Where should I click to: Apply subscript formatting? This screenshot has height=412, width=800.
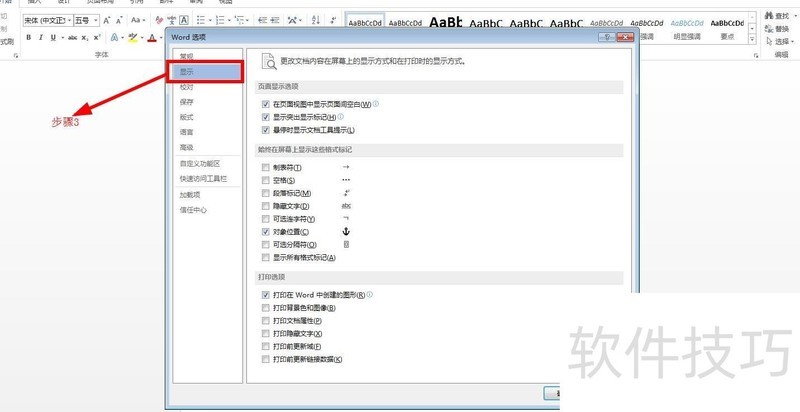pyautogui.click(x=85, y=37)
